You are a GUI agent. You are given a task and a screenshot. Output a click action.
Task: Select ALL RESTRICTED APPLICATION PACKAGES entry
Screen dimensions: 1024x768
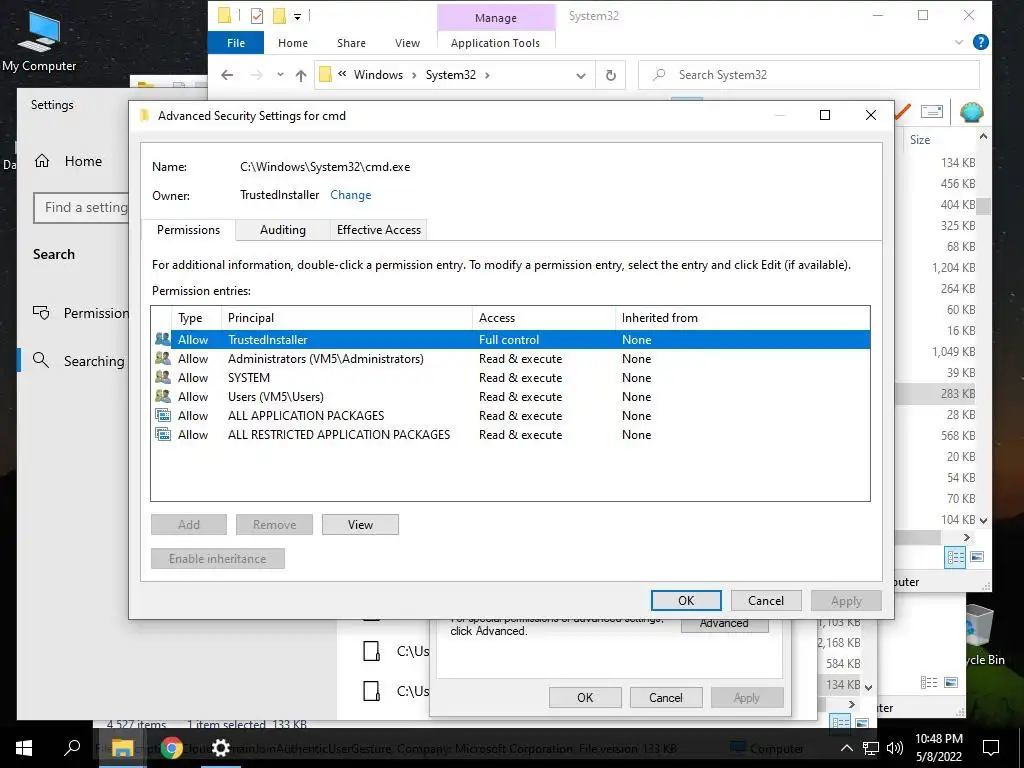point(511,434)
